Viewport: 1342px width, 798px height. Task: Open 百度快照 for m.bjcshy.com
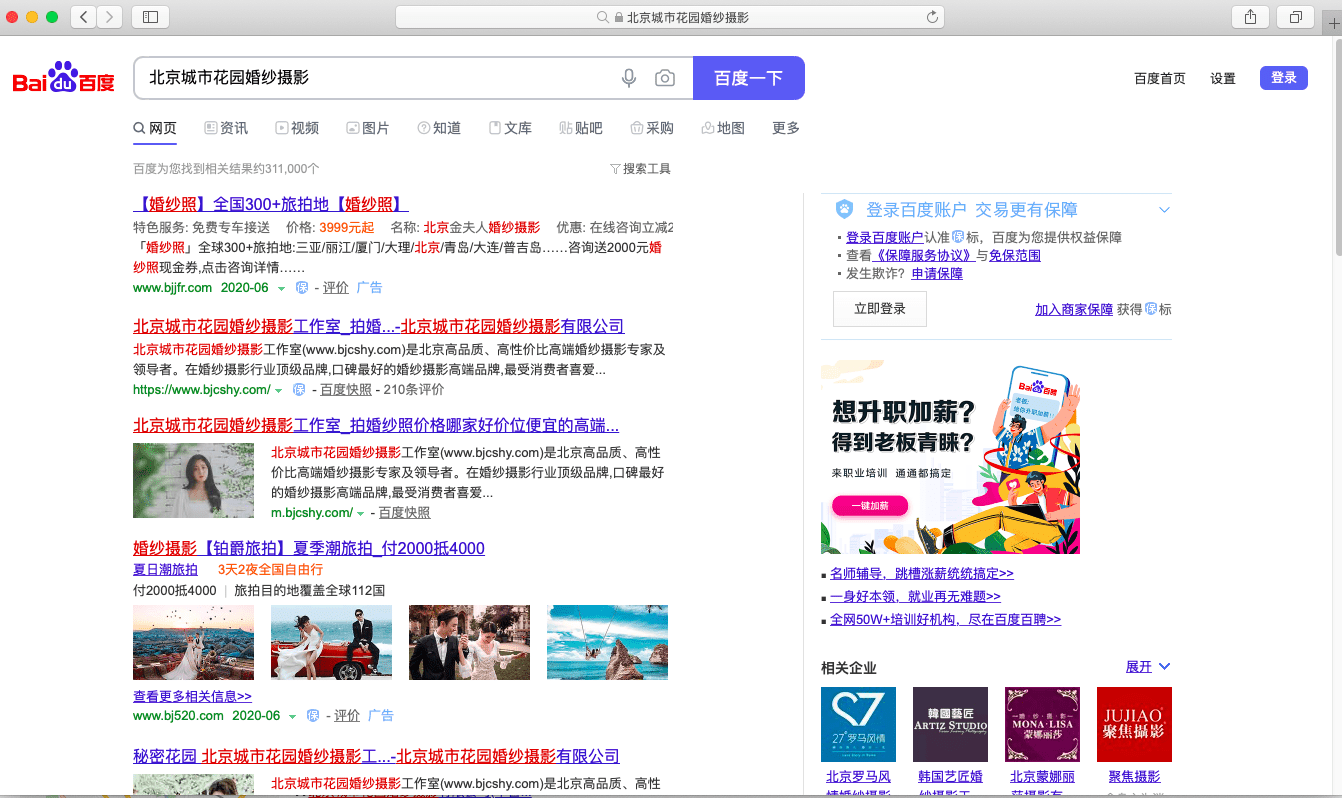pos(405,513)
